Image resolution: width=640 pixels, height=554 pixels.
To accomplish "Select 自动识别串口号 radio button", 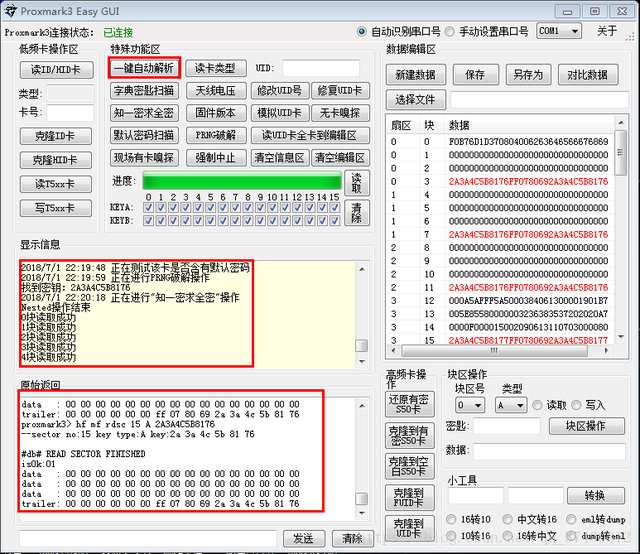I will click(x=361, y=31).
